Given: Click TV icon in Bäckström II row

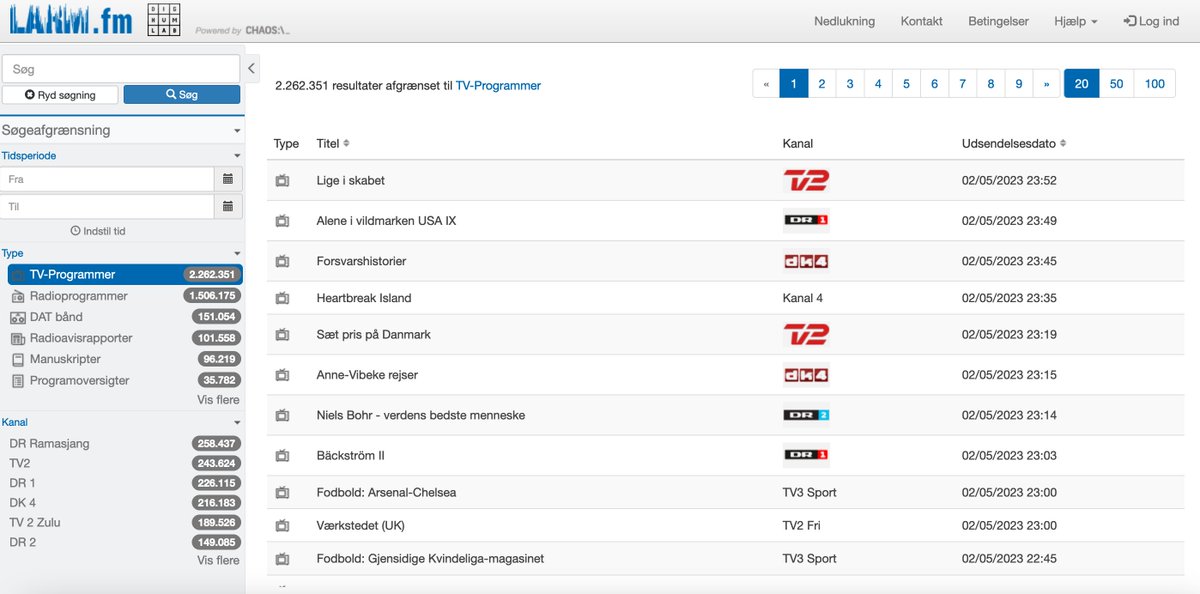Looking at the screenshot, I should click(x=282, y=456).
